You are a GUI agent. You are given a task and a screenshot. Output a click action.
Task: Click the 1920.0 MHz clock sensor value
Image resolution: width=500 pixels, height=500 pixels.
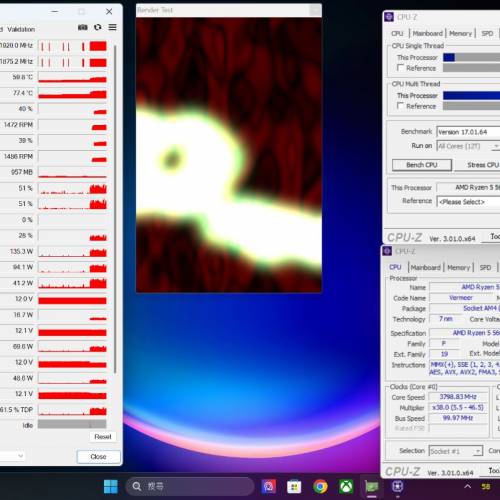17,45
